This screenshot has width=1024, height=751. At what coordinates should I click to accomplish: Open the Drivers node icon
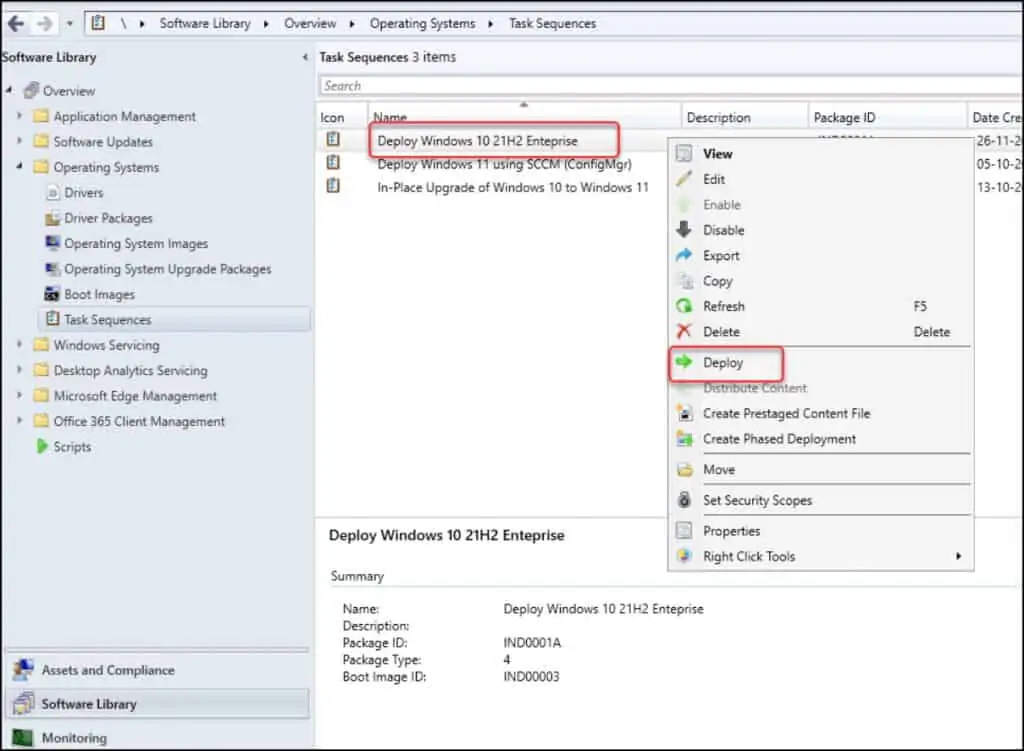pyautogui.click(x=52, y=193)
